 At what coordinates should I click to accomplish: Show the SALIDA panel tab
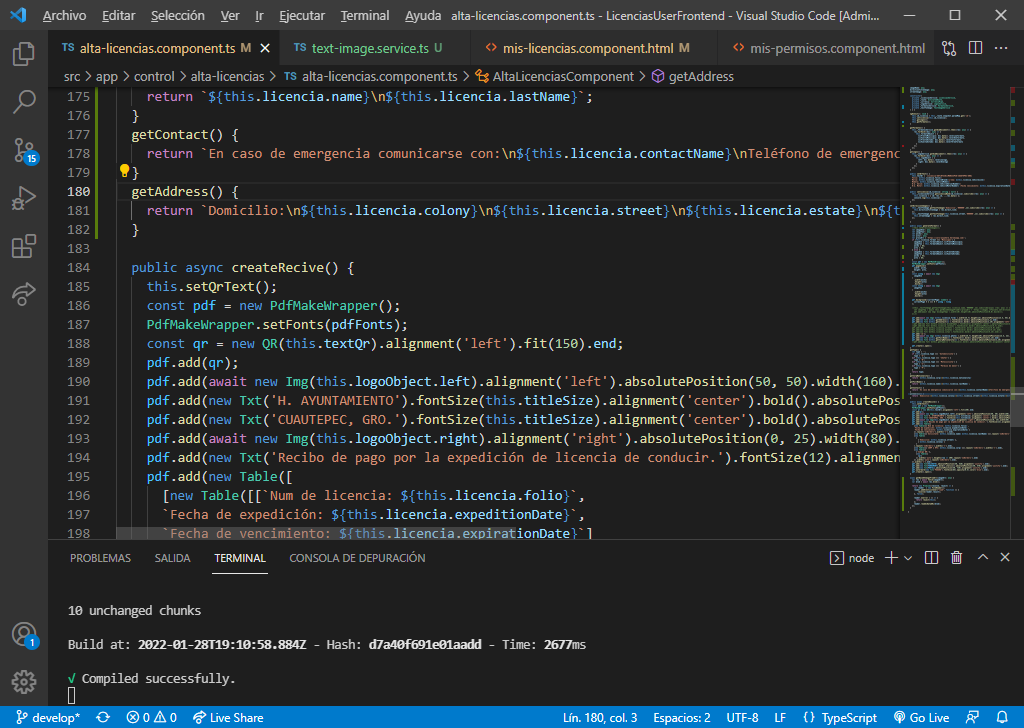172,558
